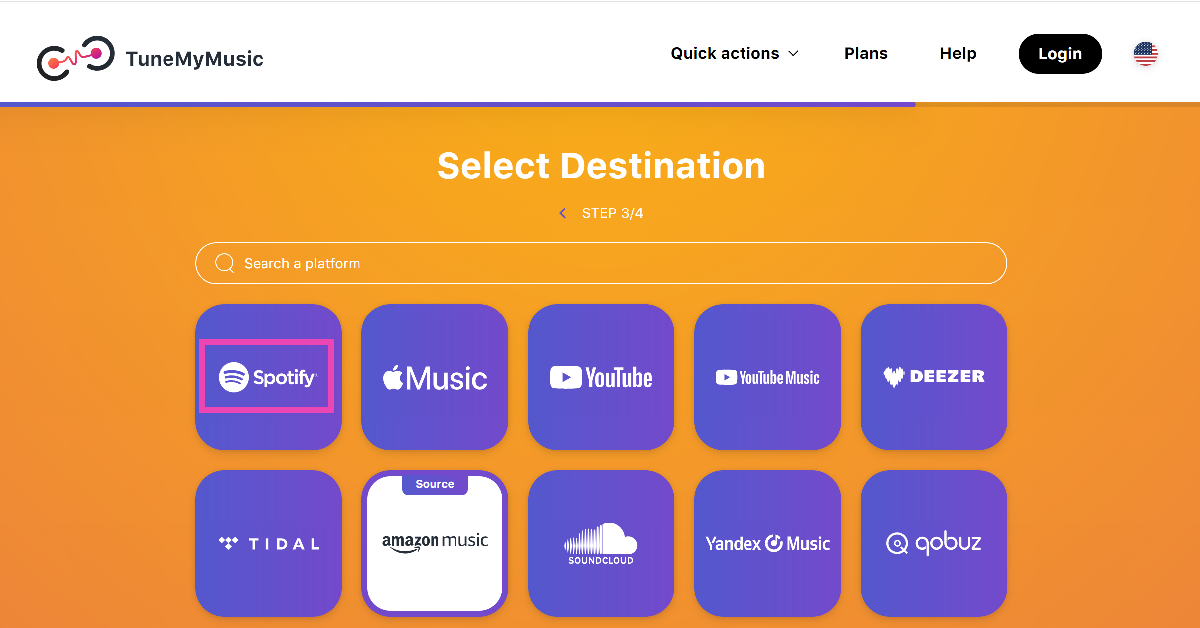Click the magnifier icon in search bar
1200x628 pixels.
pos(225,263)
